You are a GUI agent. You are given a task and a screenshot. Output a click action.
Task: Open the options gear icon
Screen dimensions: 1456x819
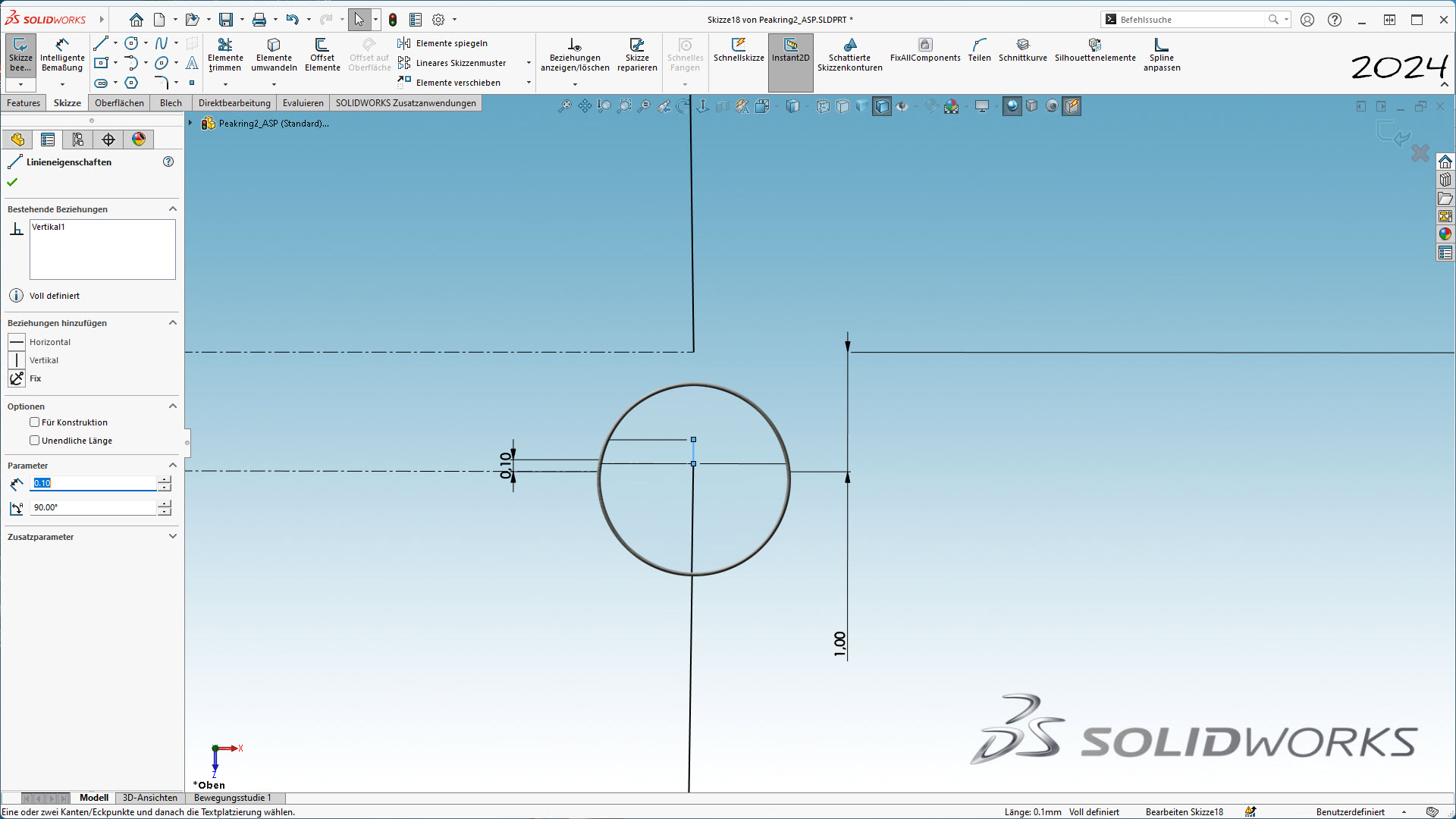(x=438, y=20)
